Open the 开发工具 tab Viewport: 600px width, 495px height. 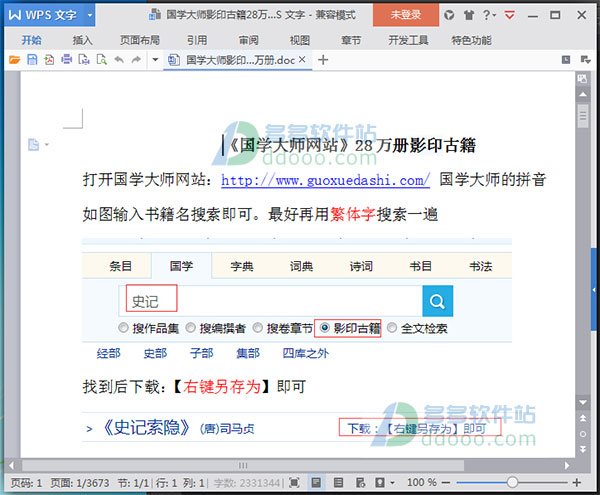coord(408,40)
